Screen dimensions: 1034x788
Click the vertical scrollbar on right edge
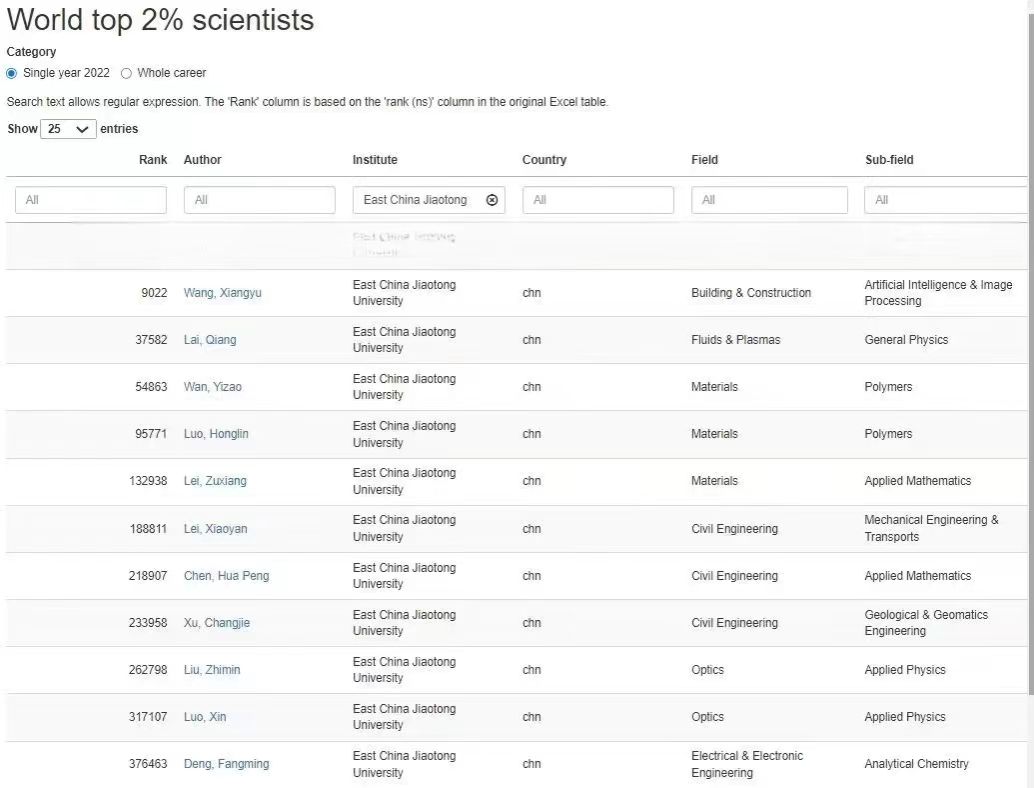point(1030,400)
